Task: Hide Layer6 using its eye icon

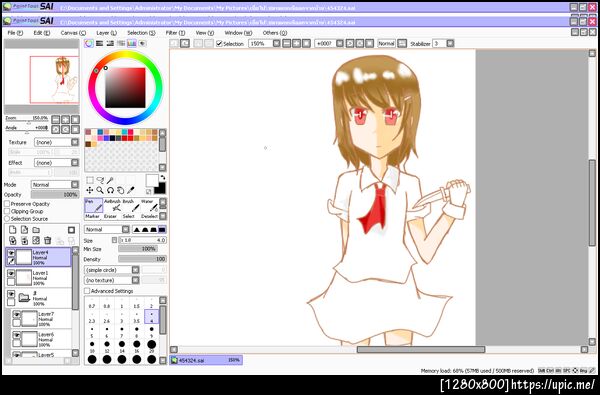Action: 16,335
